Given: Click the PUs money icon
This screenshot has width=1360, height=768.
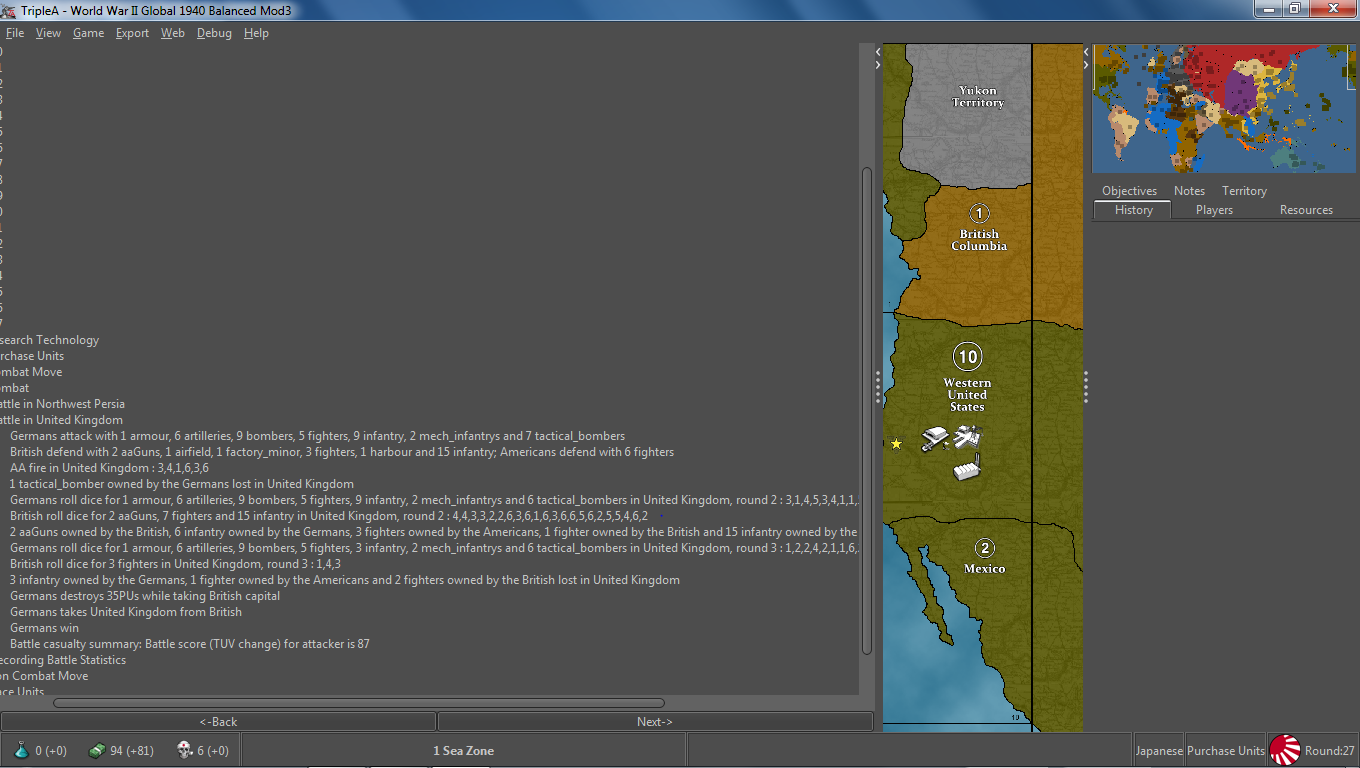Looking at the screenshot, I should [x=97, y=750].
